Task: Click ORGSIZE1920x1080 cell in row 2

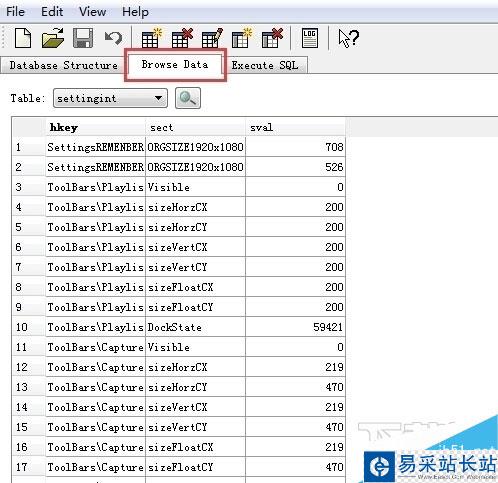Action: coord(195,167)
